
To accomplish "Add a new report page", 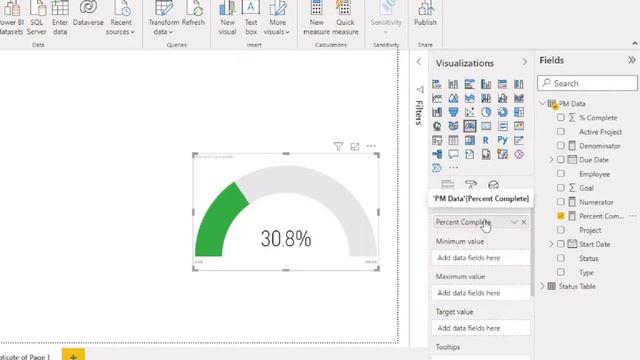I will [73, 355].
